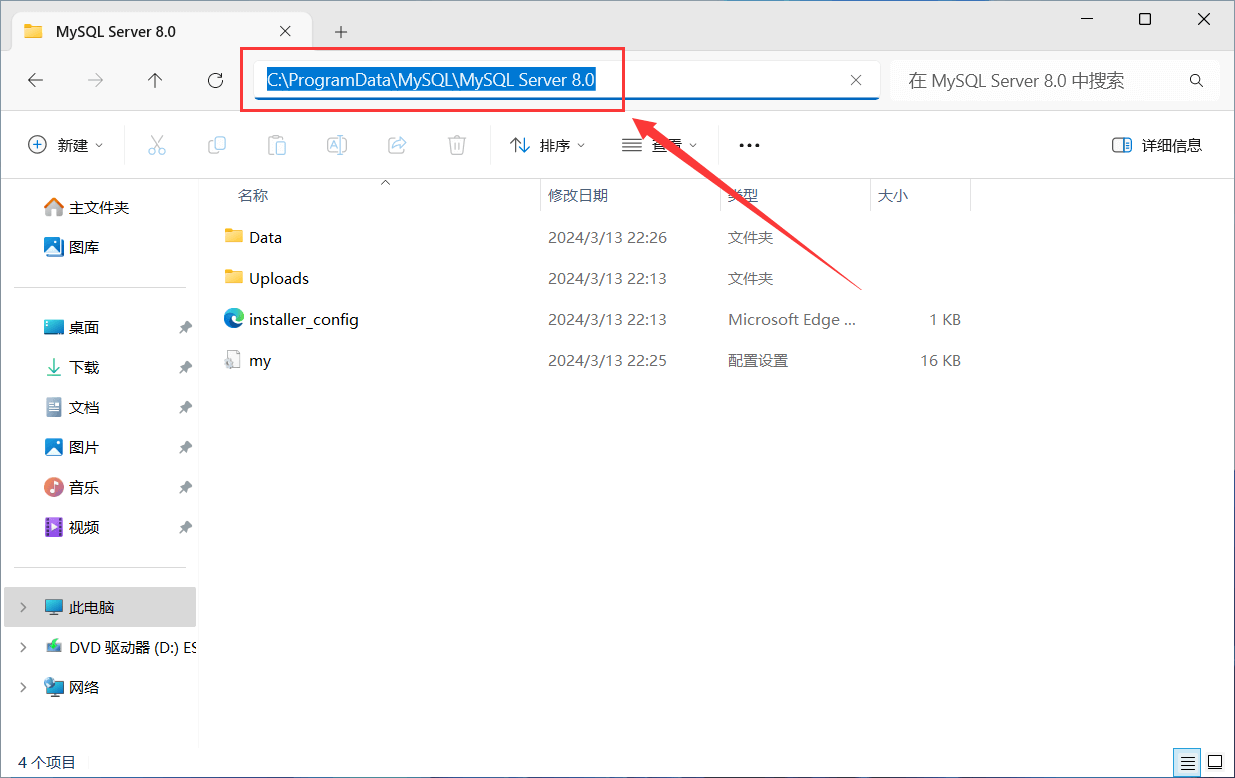The image size is (1235, 778).
Task: Expand the This PC tree node
Action: [x=24, y=607]
